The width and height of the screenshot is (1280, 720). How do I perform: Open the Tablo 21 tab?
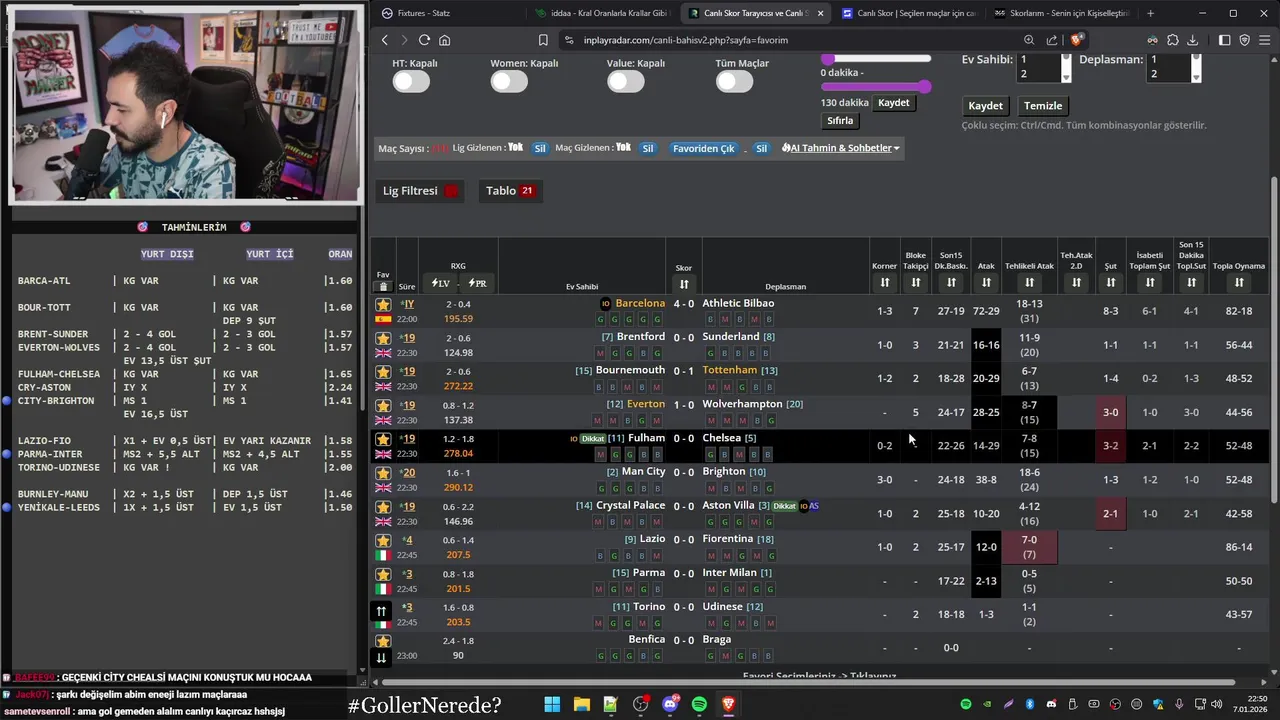[510, 191]
